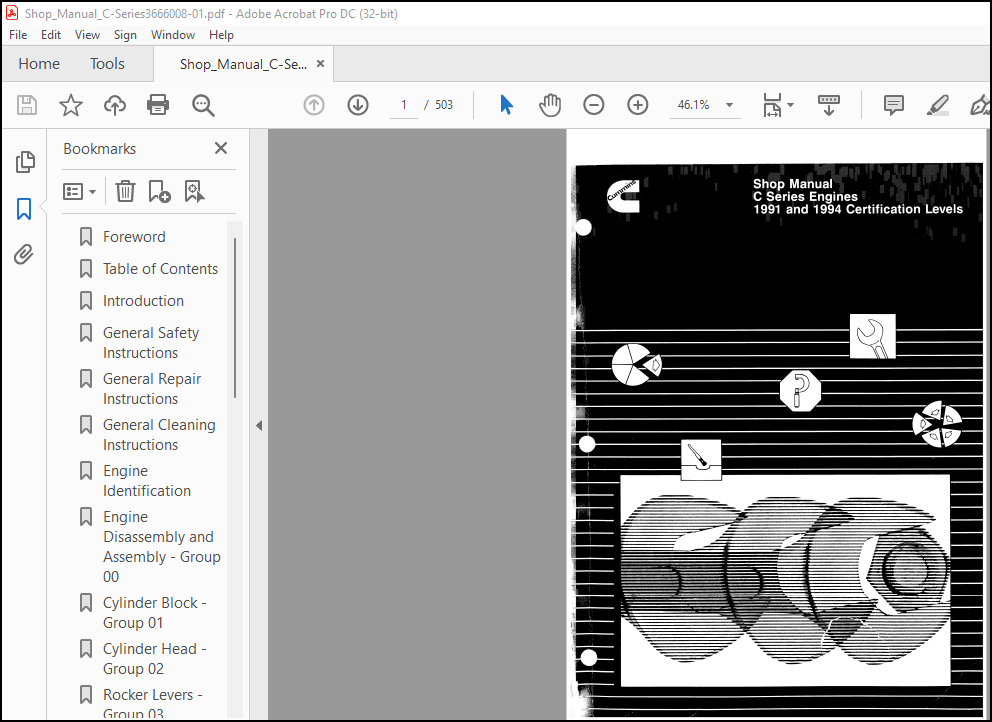Viewport: 992px width, 722px height.
Task: Select the Shop_Manual_C-Se... document tab
Action: click(243, 64)
